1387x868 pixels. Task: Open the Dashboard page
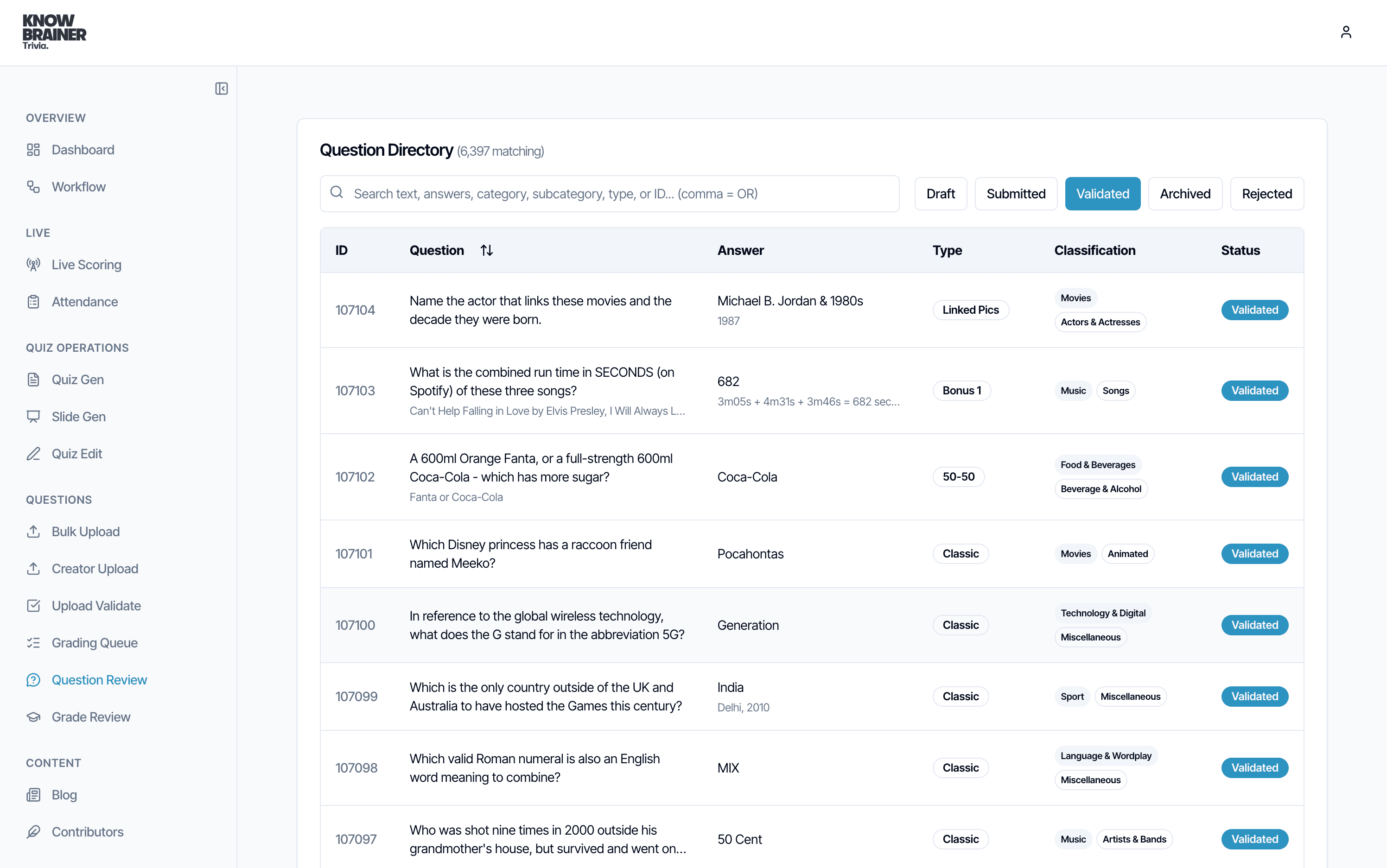pos(83,150)
